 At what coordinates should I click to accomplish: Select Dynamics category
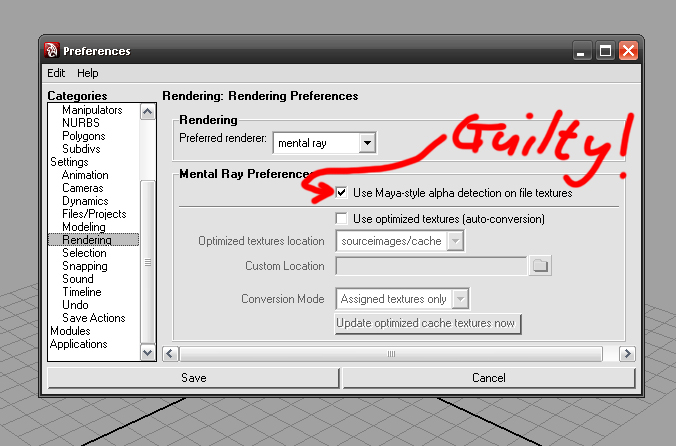[x=85, y=201]
